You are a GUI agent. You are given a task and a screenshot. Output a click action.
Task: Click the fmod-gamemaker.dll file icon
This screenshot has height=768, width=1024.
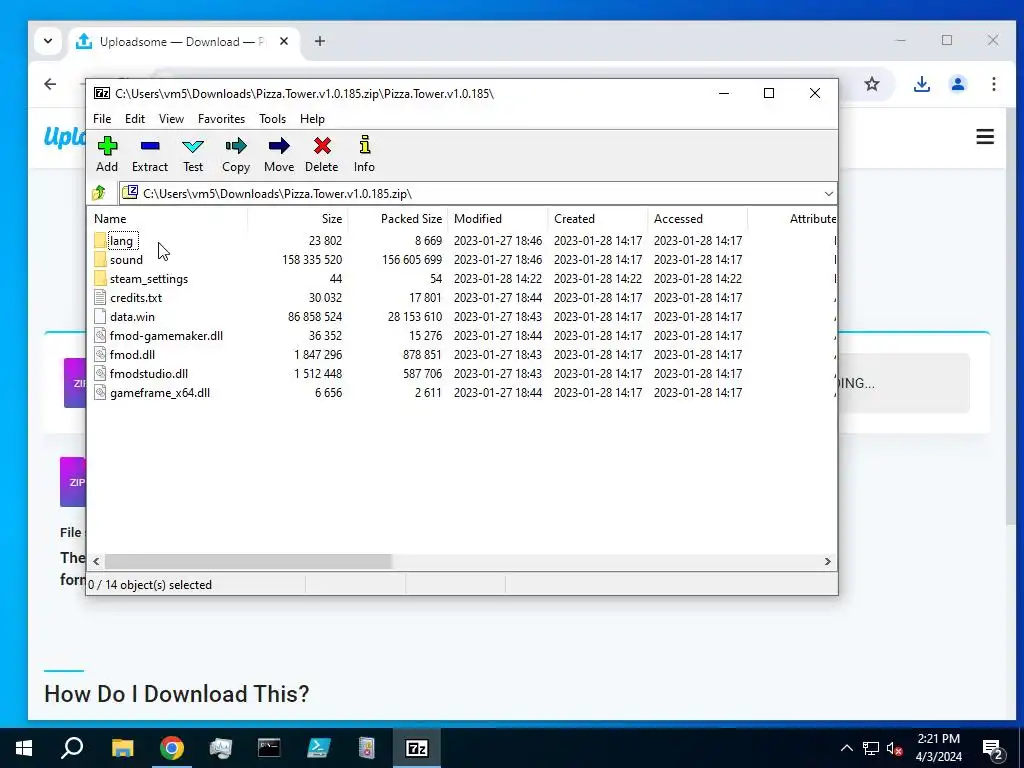pos(100,335)
